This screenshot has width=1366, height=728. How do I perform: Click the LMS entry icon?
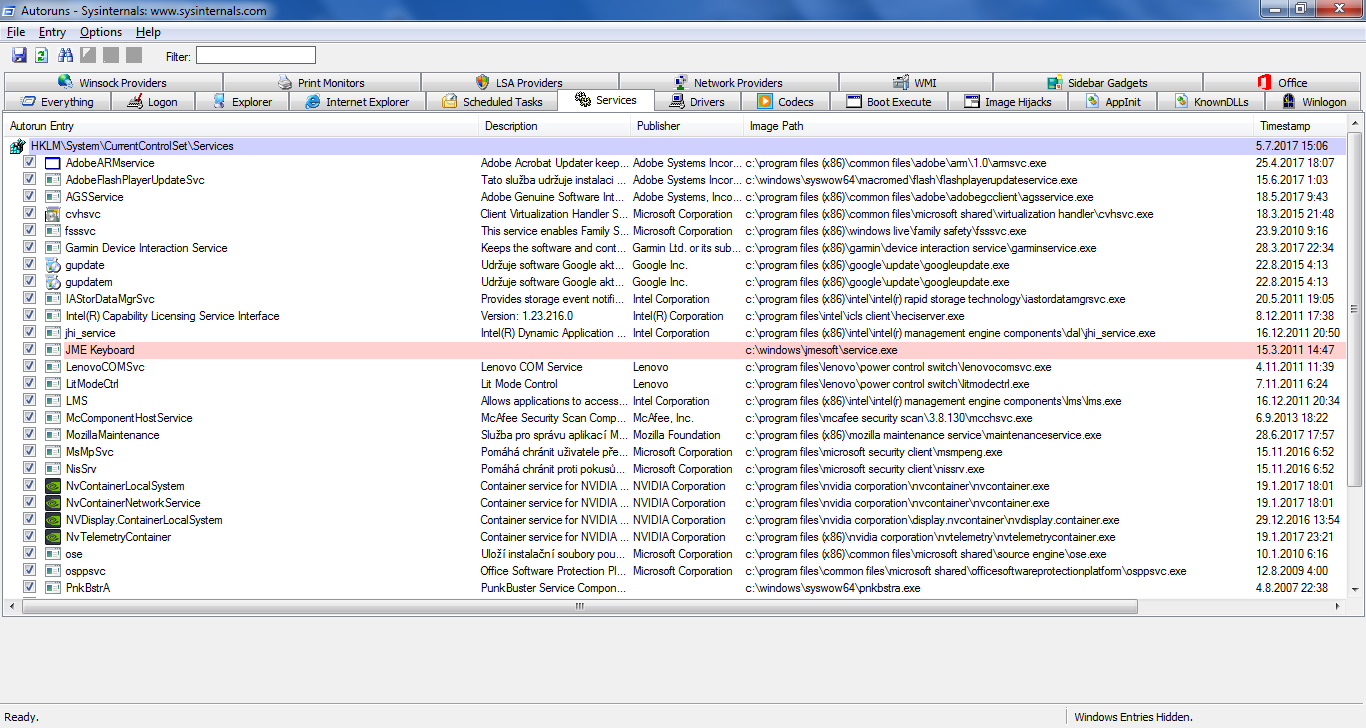coord(53,401)
